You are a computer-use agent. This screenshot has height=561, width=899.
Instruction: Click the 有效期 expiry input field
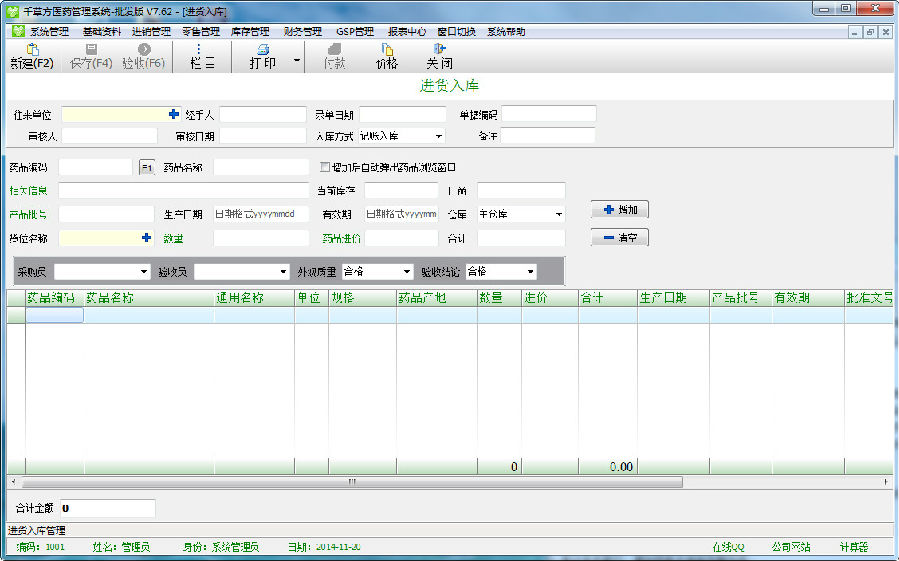(401, 215)
